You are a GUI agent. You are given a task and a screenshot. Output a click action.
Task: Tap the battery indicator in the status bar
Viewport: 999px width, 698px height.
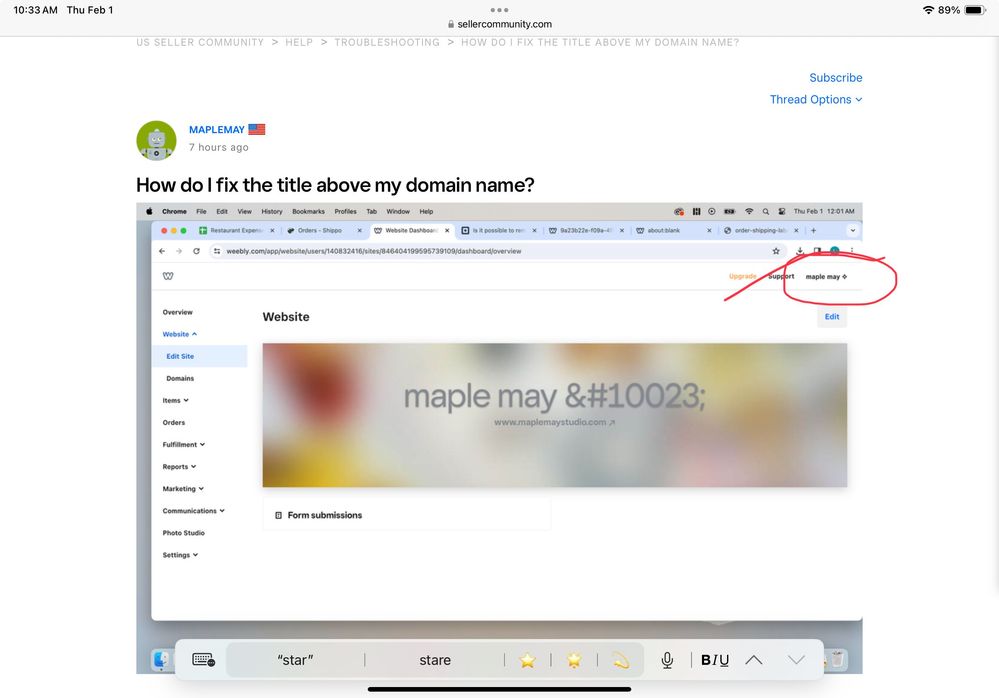tap(975, 10)
